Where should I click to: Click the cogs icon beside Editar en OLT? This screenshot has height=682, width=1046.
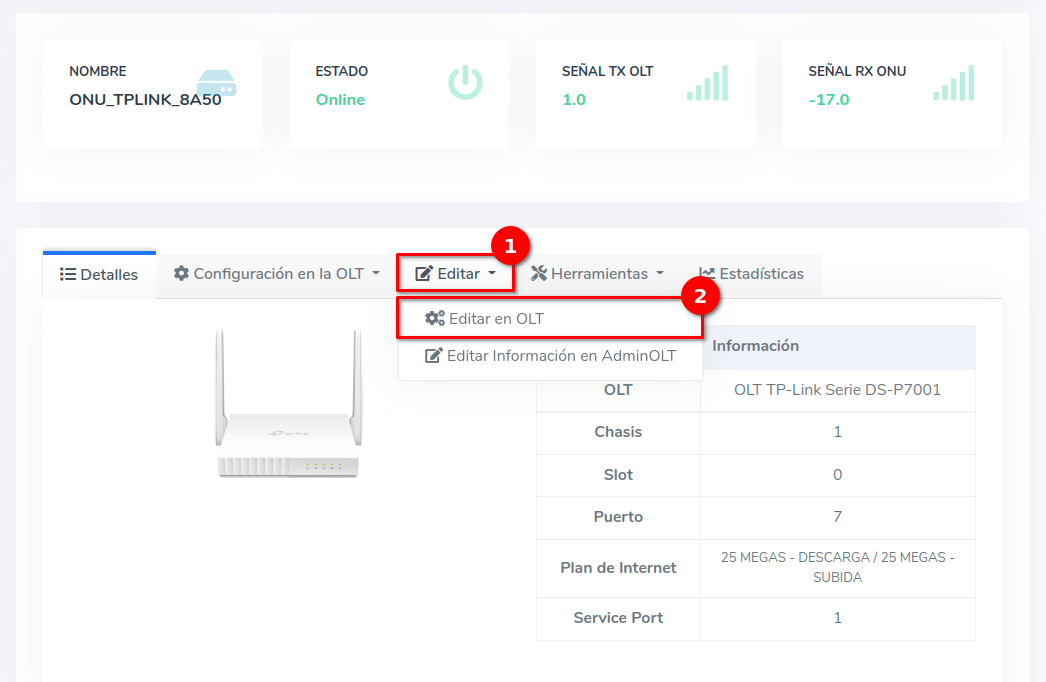pyautogui.click(x=435, y=319)
